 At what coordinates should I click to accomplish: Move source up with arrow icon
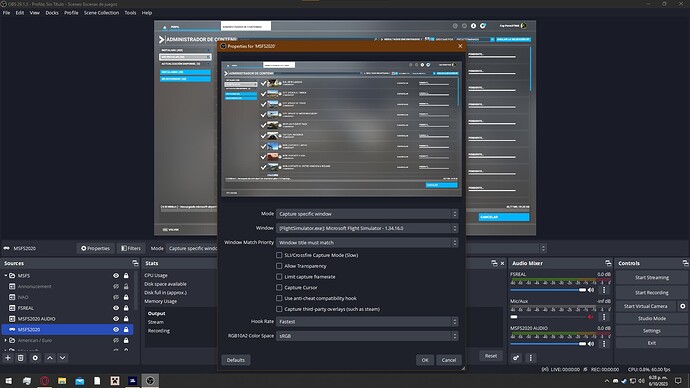tap(50, 358)
